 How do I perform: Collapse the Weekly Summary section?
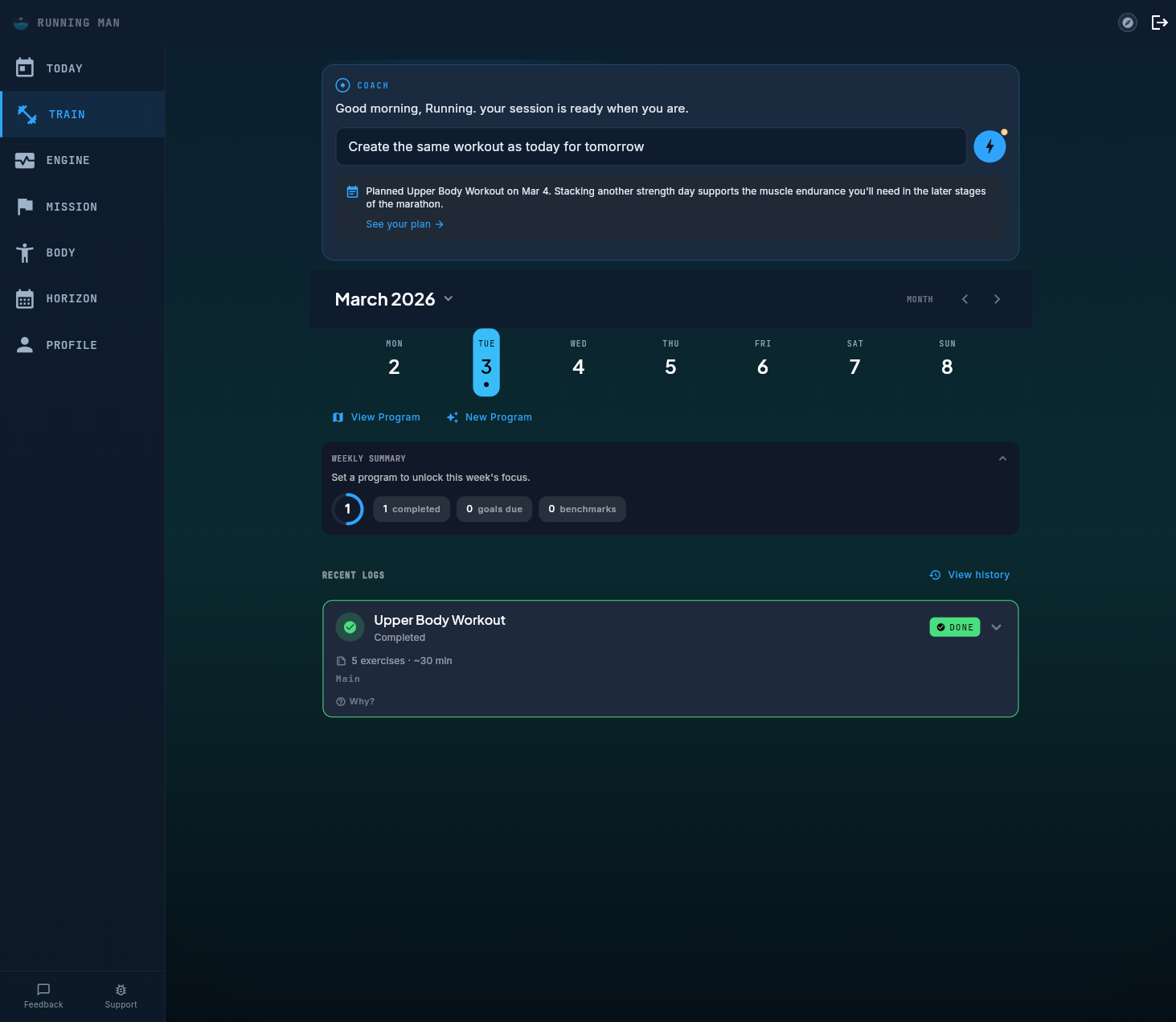pyautogui.click(x=1002, y=458)
